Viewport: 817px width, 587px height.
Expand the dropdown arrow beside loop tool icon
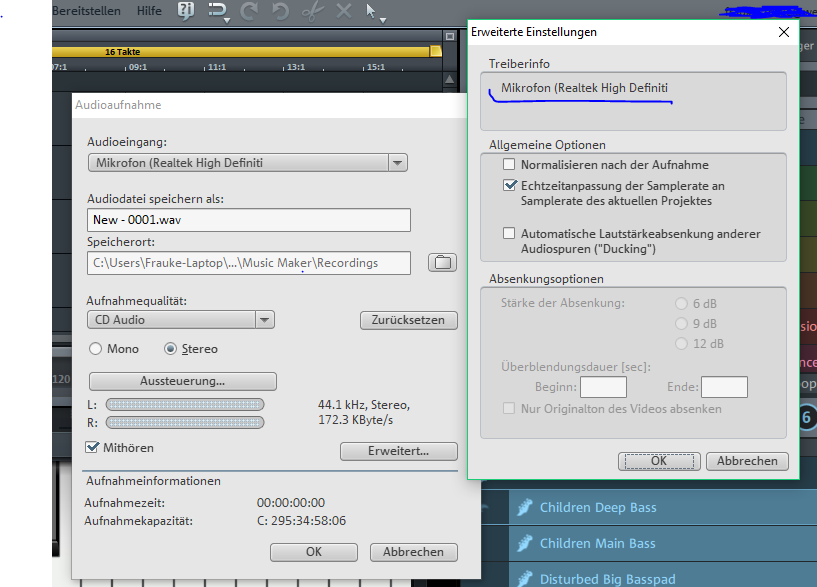coord(227,21)
